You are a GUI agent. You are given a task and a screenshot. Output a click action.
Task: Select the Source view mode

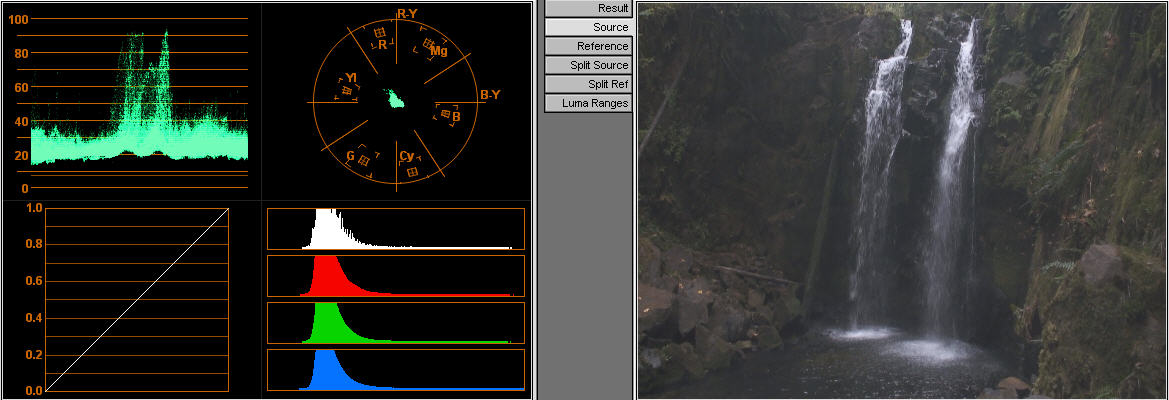tap(589, 27)
